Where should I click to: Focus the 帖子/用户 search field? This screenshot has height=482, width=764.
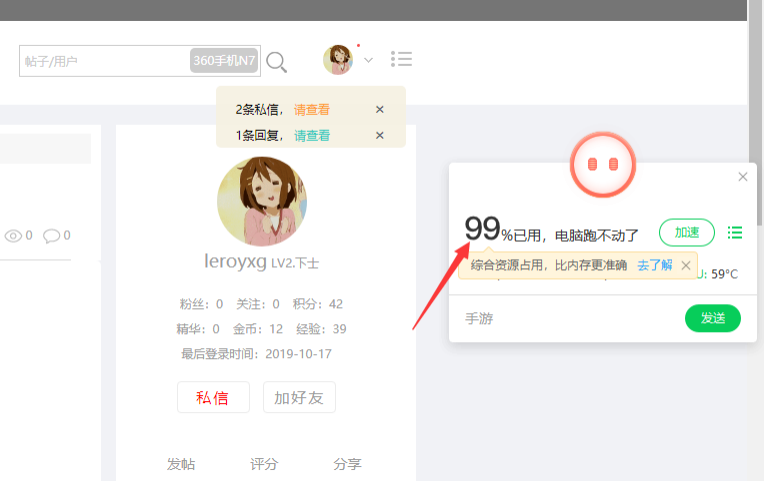click(x=104, y=61)
